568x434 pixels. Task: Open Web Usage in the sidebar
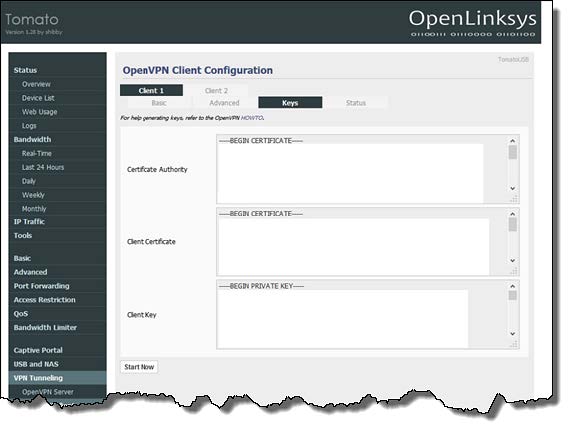coord(39,112)
